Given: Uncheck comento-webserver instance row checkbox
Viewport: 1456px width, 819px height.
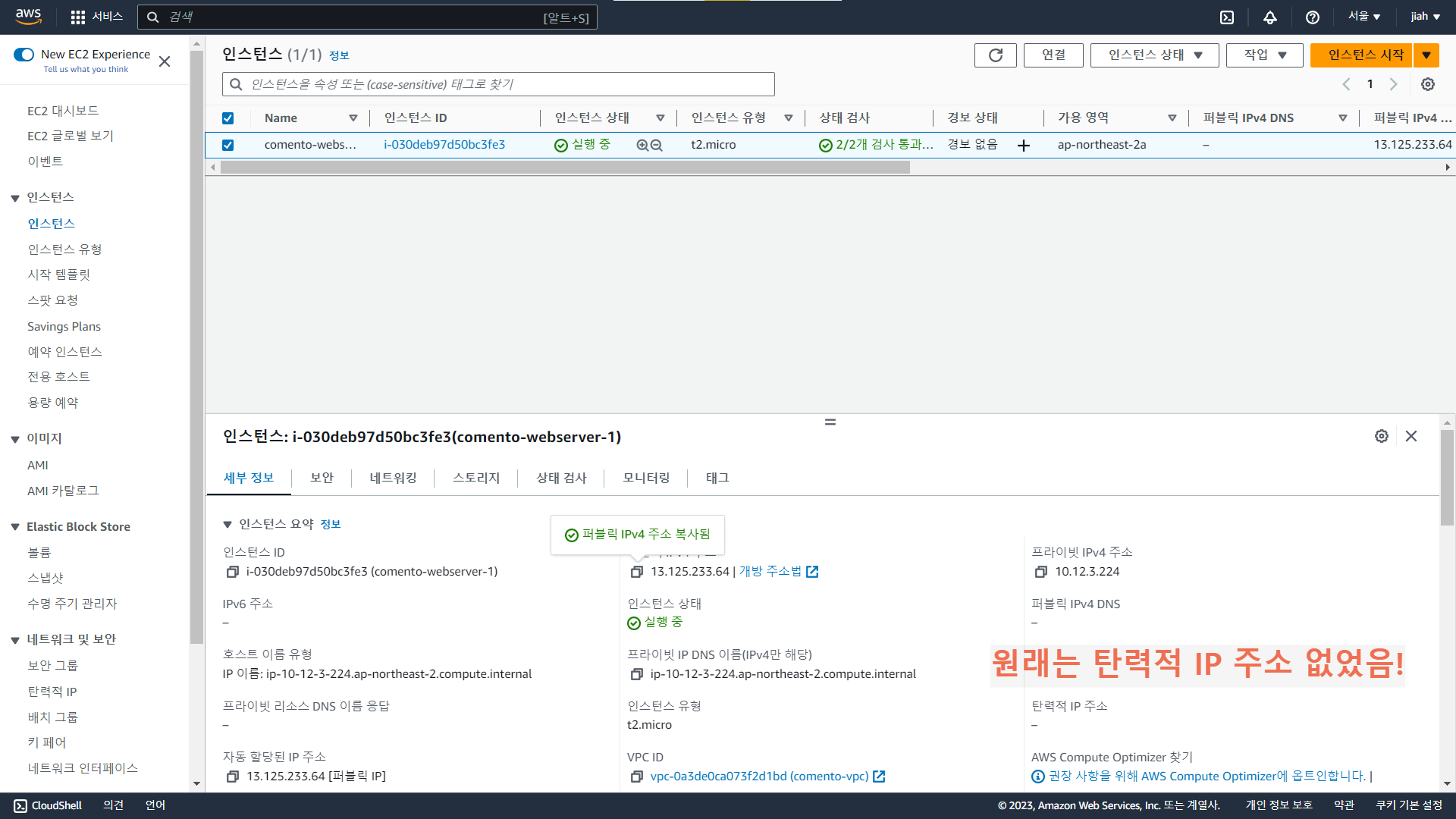Looking at the screenshot, I should [227, 145].
